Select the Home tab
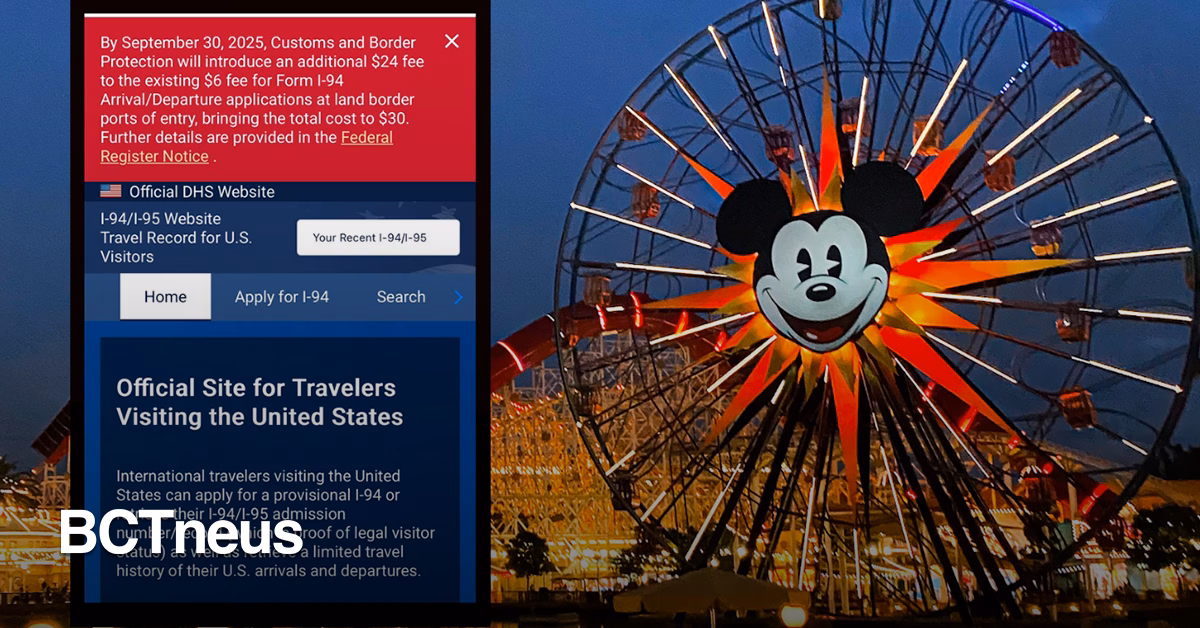1200x628 pixels. 165,297
